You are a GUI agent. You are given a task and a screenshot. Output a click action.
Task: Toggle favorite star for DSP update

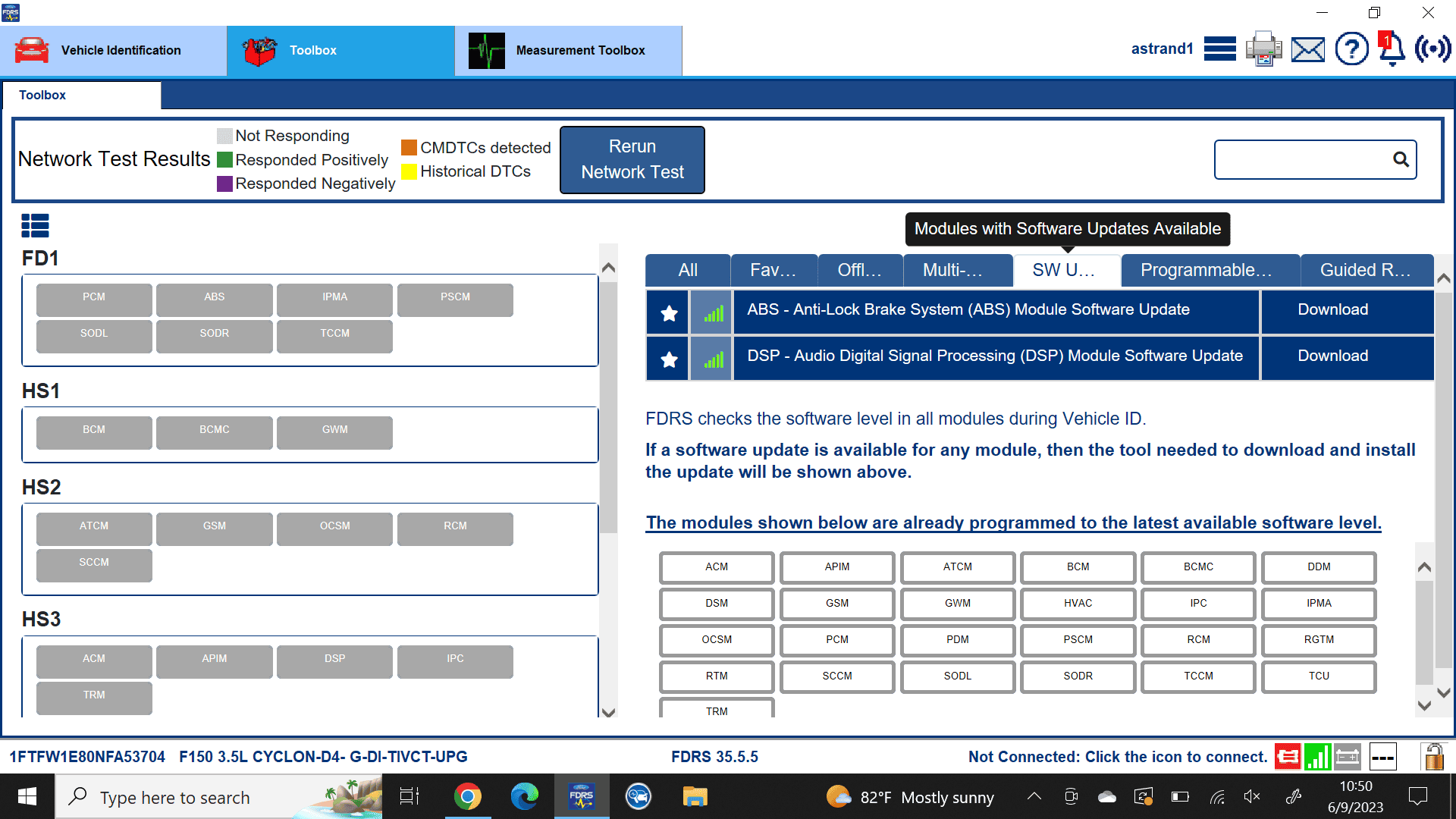[x=668, y=359]
